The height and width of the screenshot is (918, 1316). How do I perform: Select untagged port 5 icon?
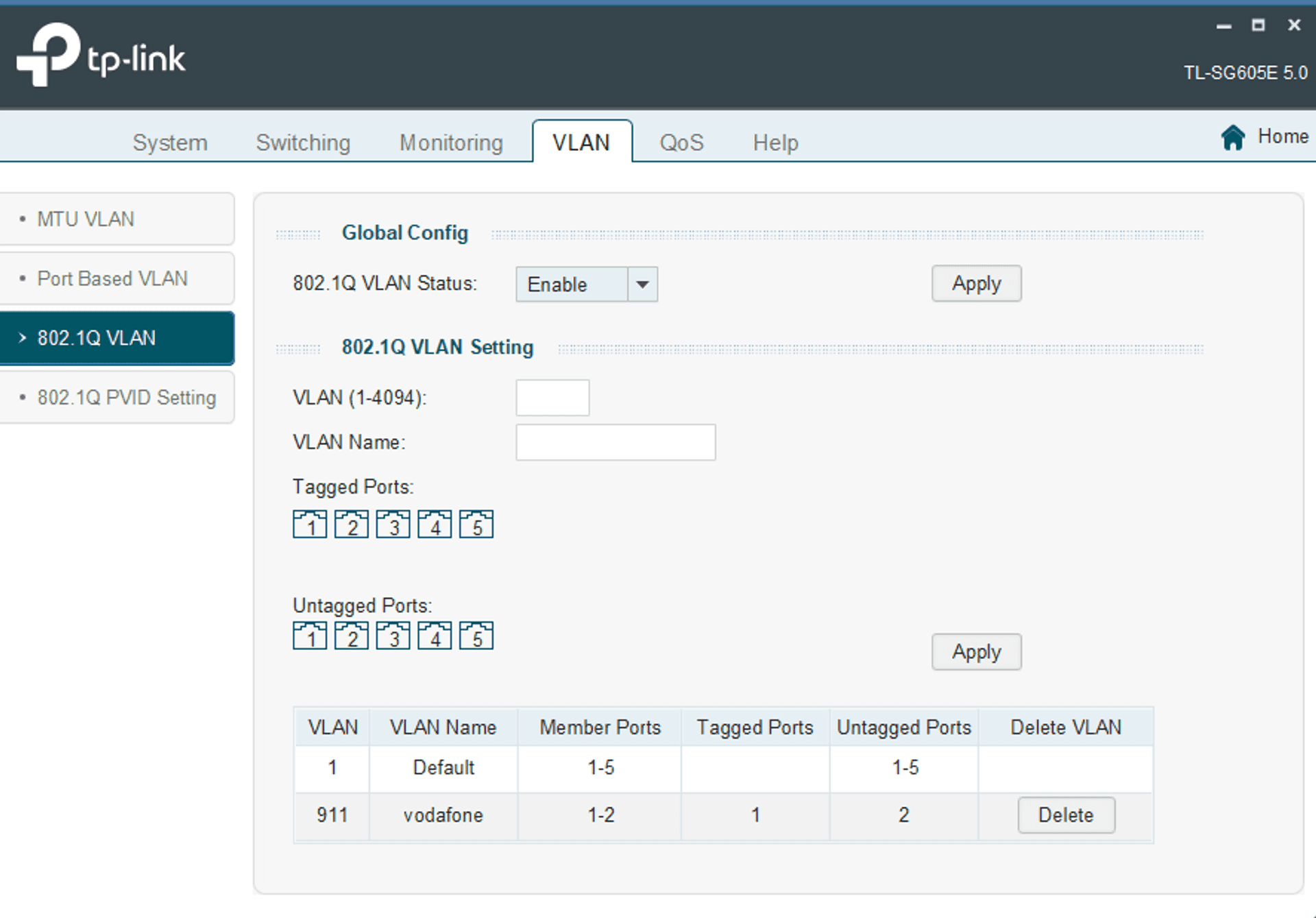[x=476, y=636]
